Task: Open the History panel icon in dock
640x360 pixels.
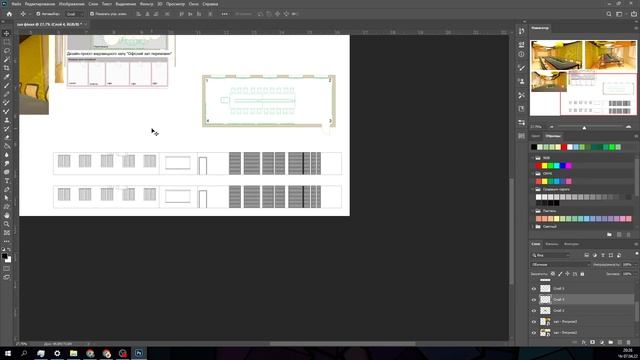Action: tap(521, 31)
